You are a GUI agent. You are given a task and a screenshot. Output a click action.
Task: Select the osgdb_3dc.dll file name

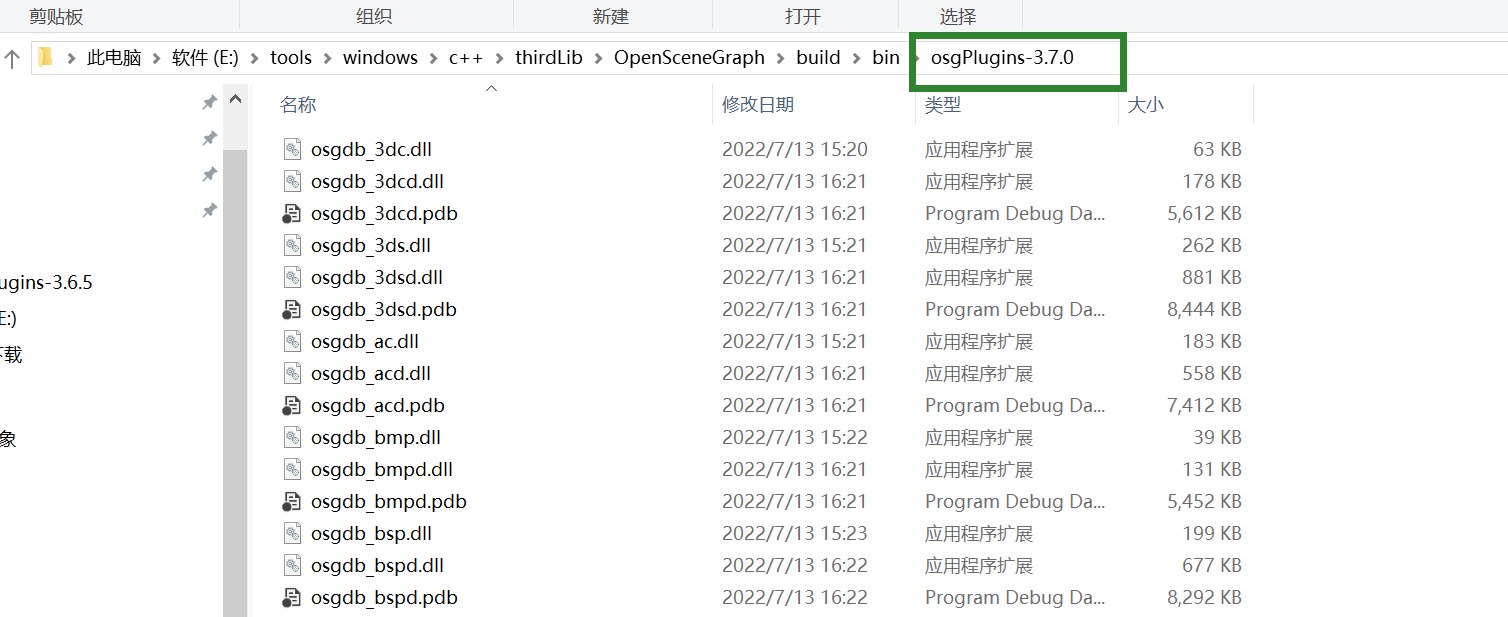(x=371, y=150)
